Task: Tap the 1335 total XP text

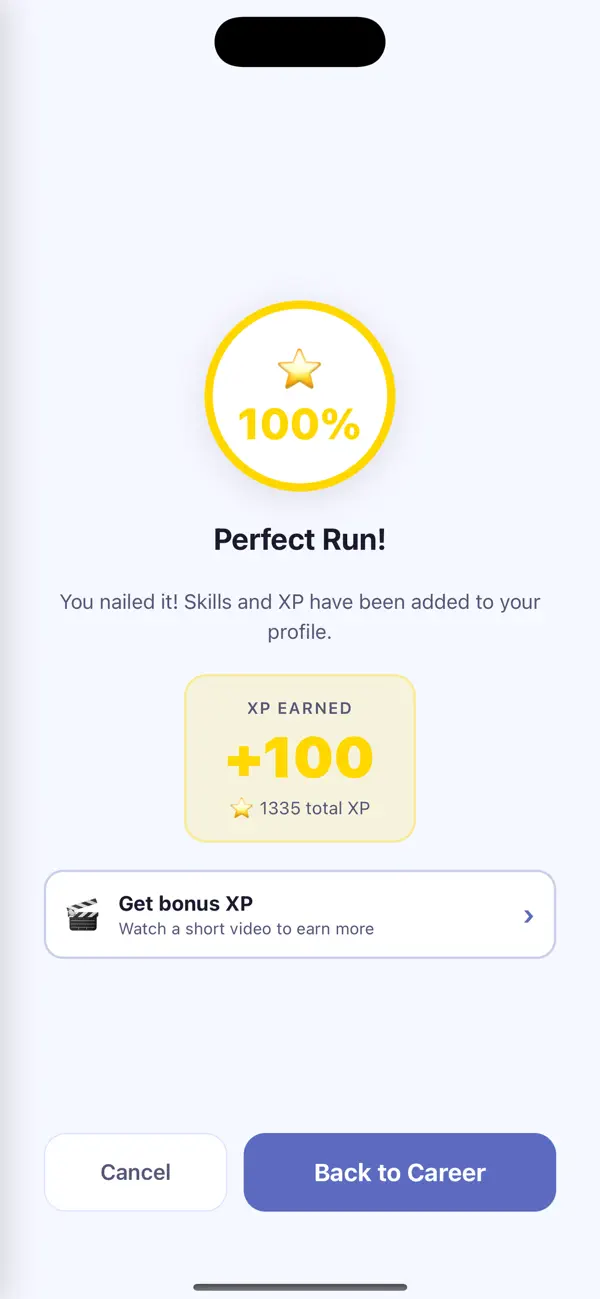Action: click(315, 808)
